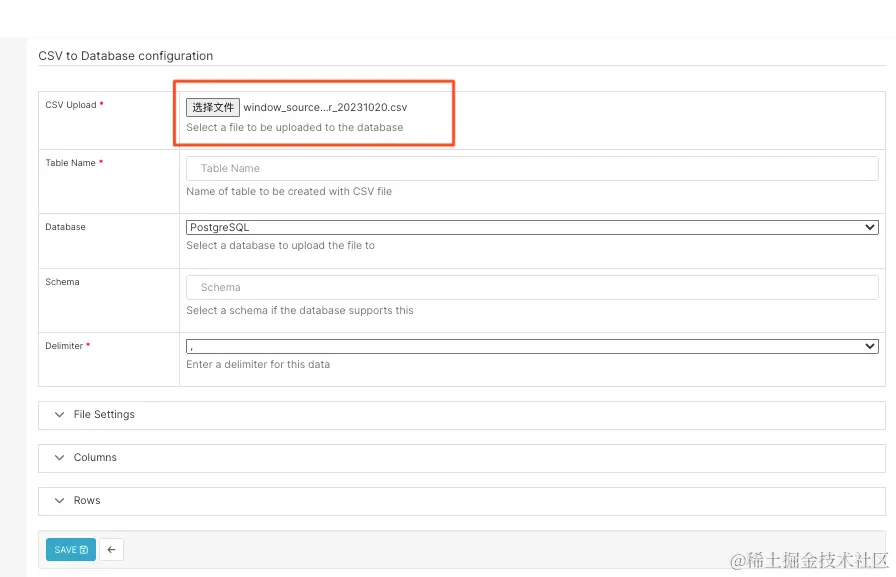896x577 pixels.
Task: Click the text 'Enter a delimiter for this data'
Action: pyautogui.click(x=258, y=364)
